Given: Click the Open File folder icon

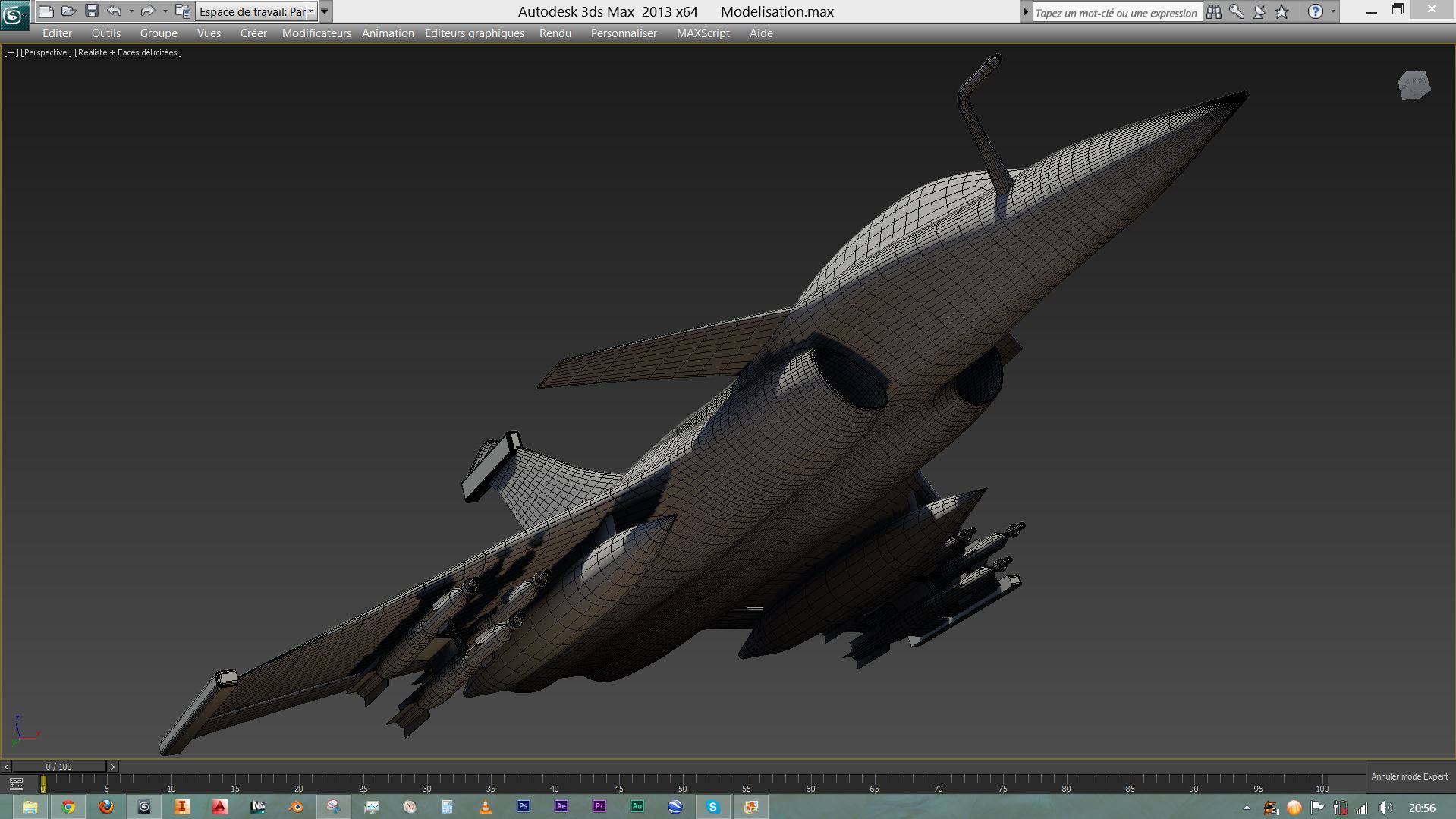Looking at the screenshot, I should tap(69, 11).
